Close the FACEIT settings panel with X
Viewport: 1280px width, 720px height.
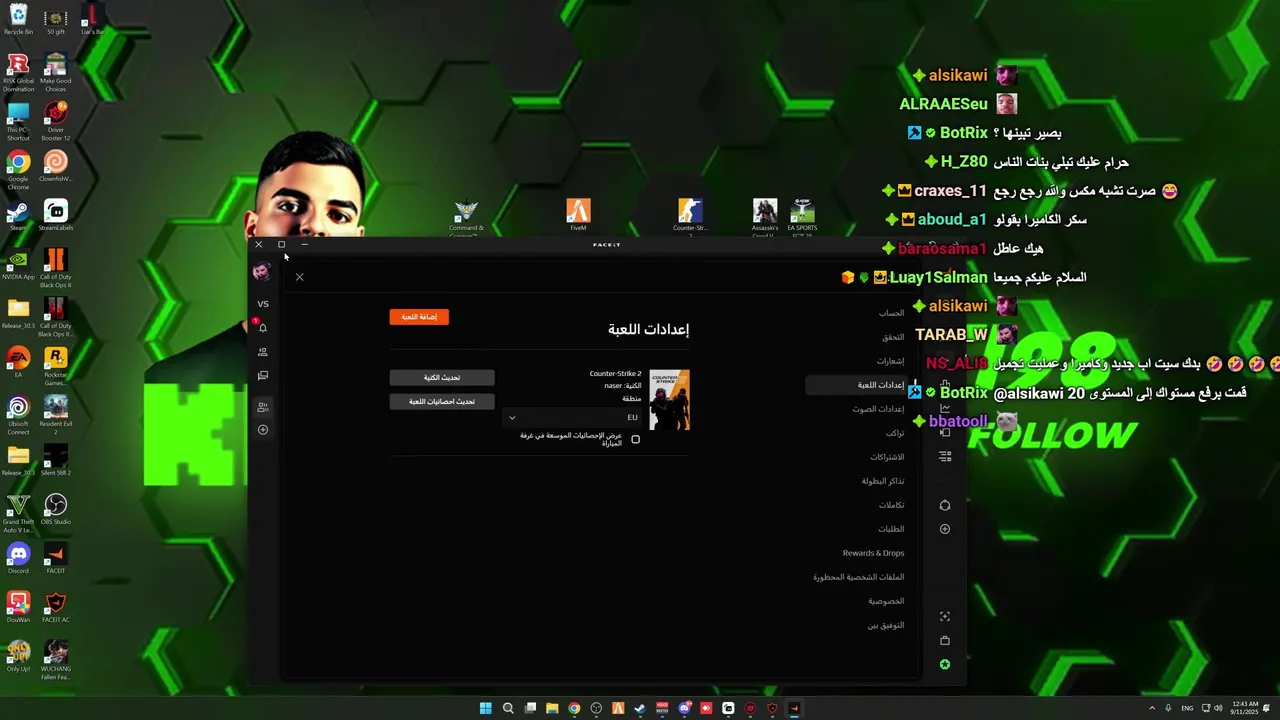(299, 277)
